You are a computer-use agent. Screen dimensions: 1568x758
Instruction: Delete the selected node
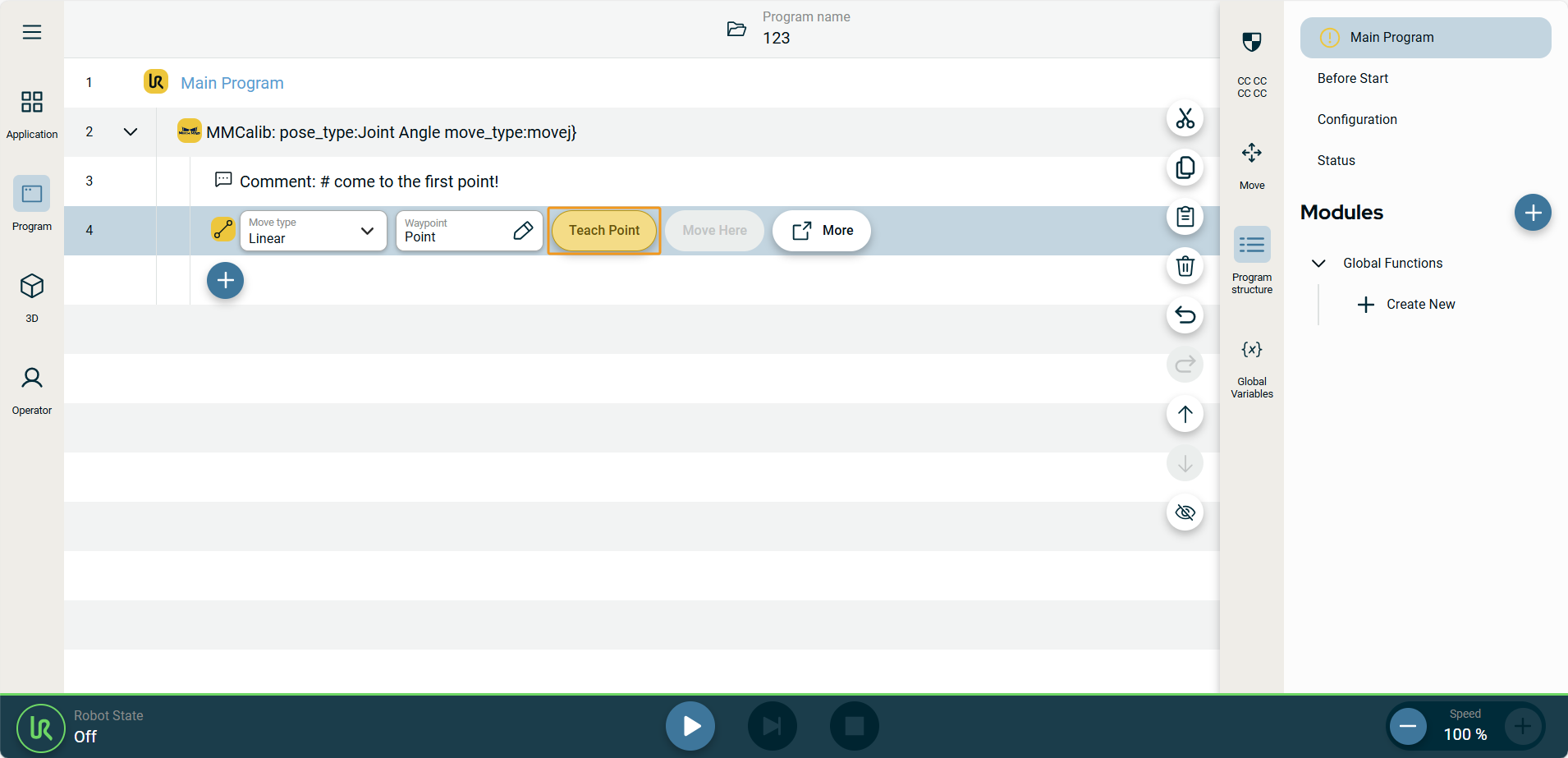point(1185,266)
